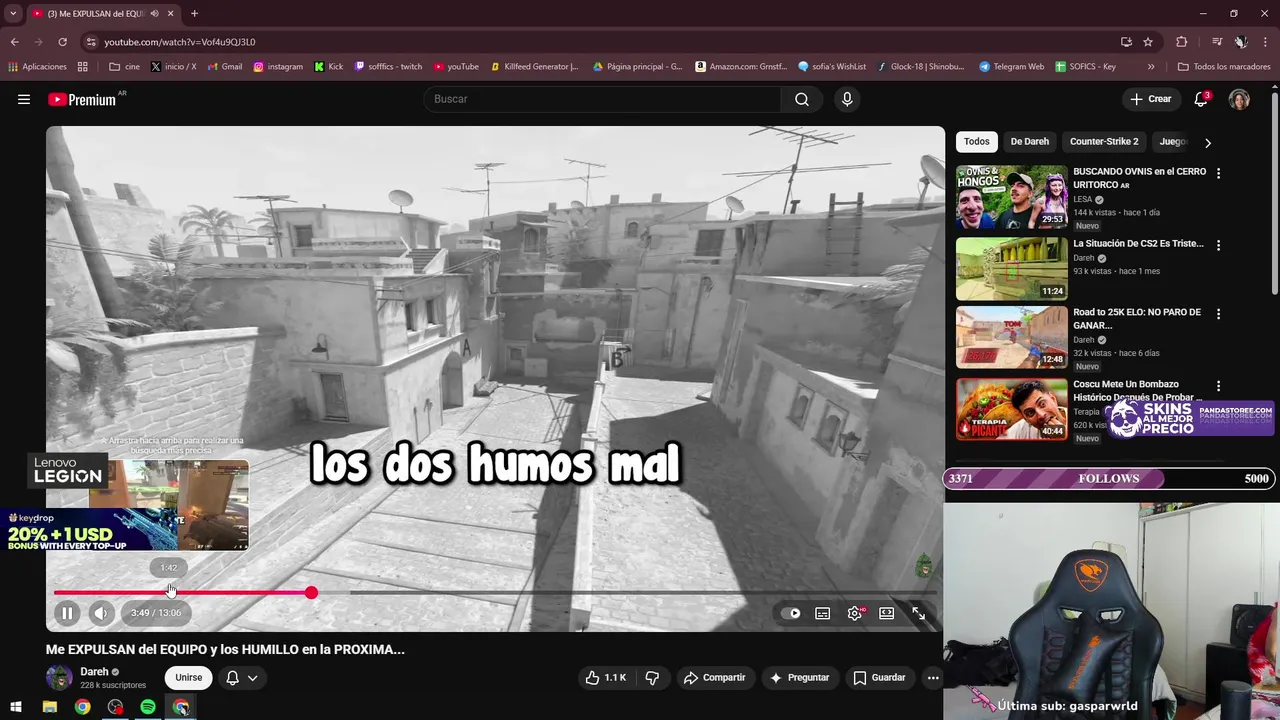
Task: Open the Kick bookmark
Action: tap(329, 67)
